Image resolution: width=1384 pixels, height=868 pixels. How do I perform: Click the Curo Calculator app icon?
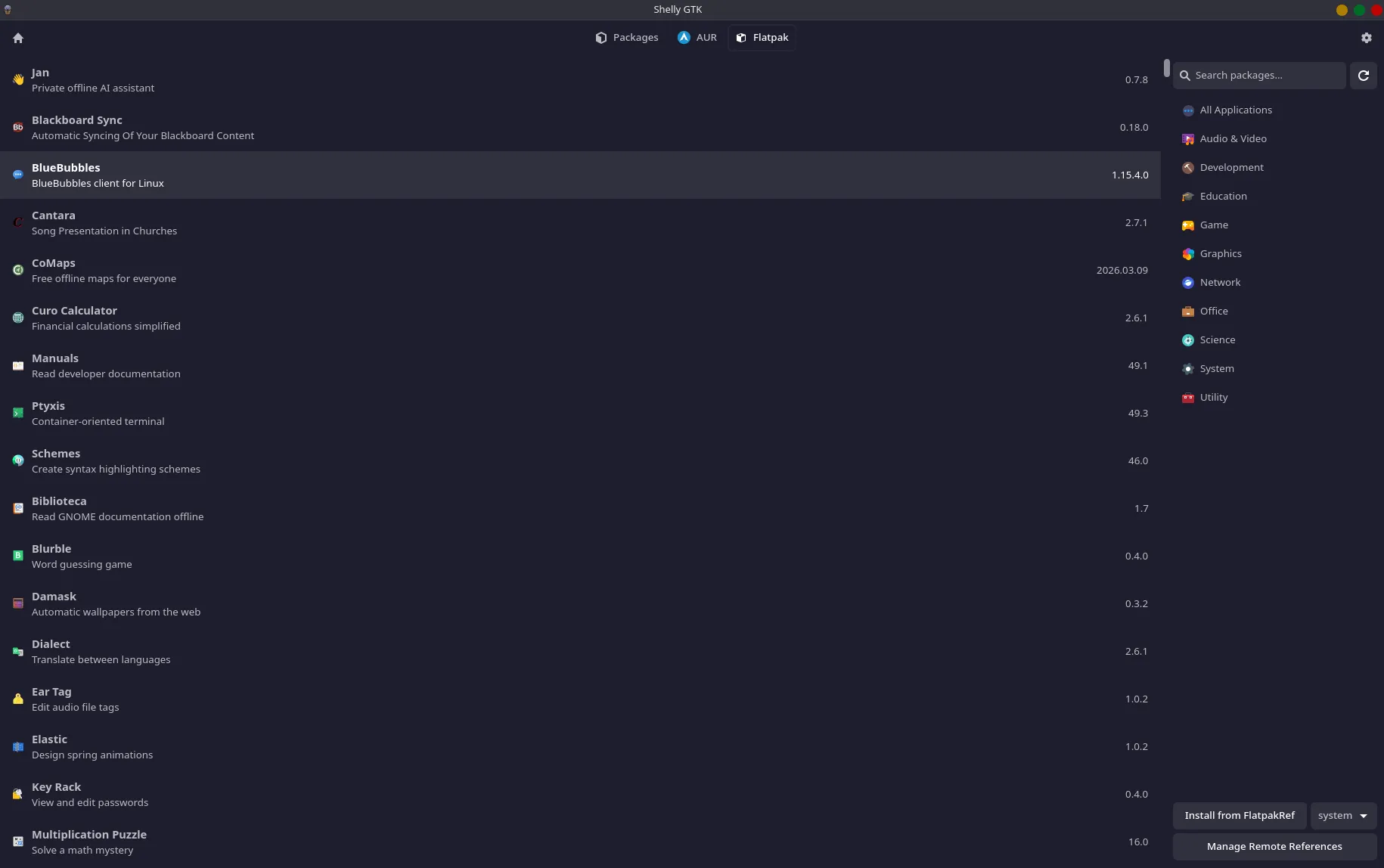[x=18, y=318]
